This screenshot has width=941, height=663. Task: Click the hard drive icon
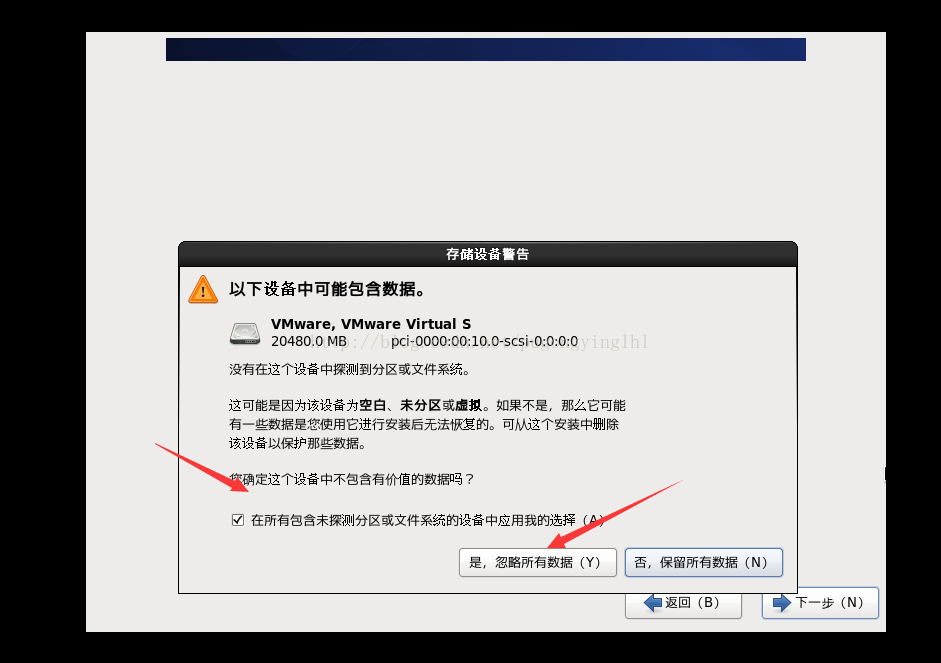point(245,333)
